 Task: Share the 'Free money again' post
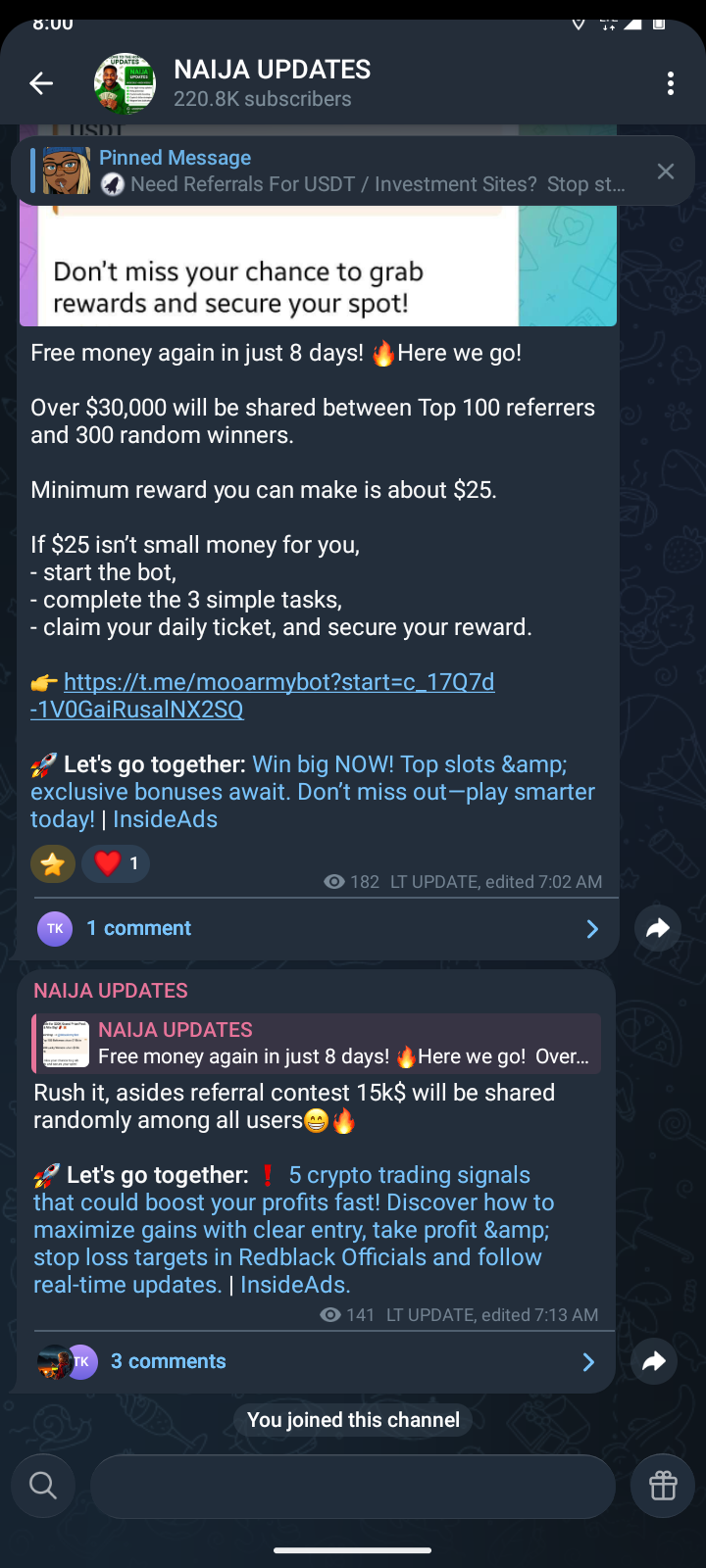[657, 928]
